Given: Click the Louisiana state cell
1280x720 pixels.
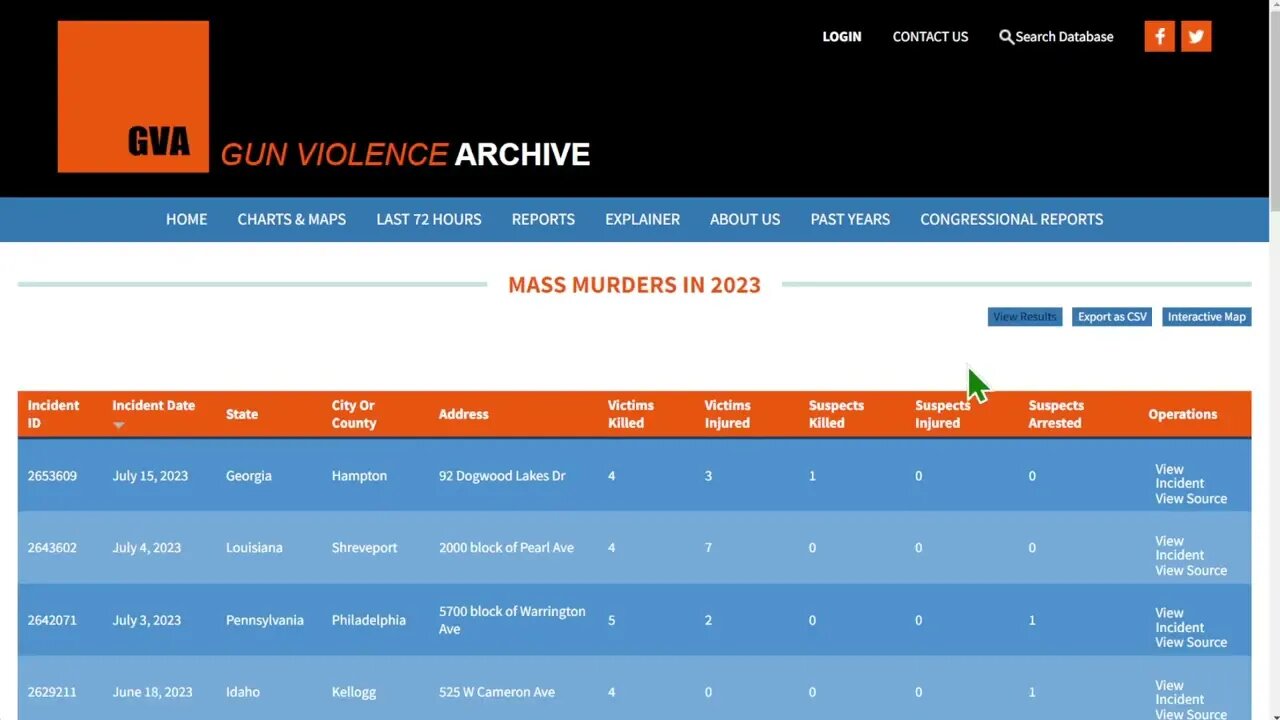Looking at the screenshot, I should pyautogui.click(x=254, y=548).
